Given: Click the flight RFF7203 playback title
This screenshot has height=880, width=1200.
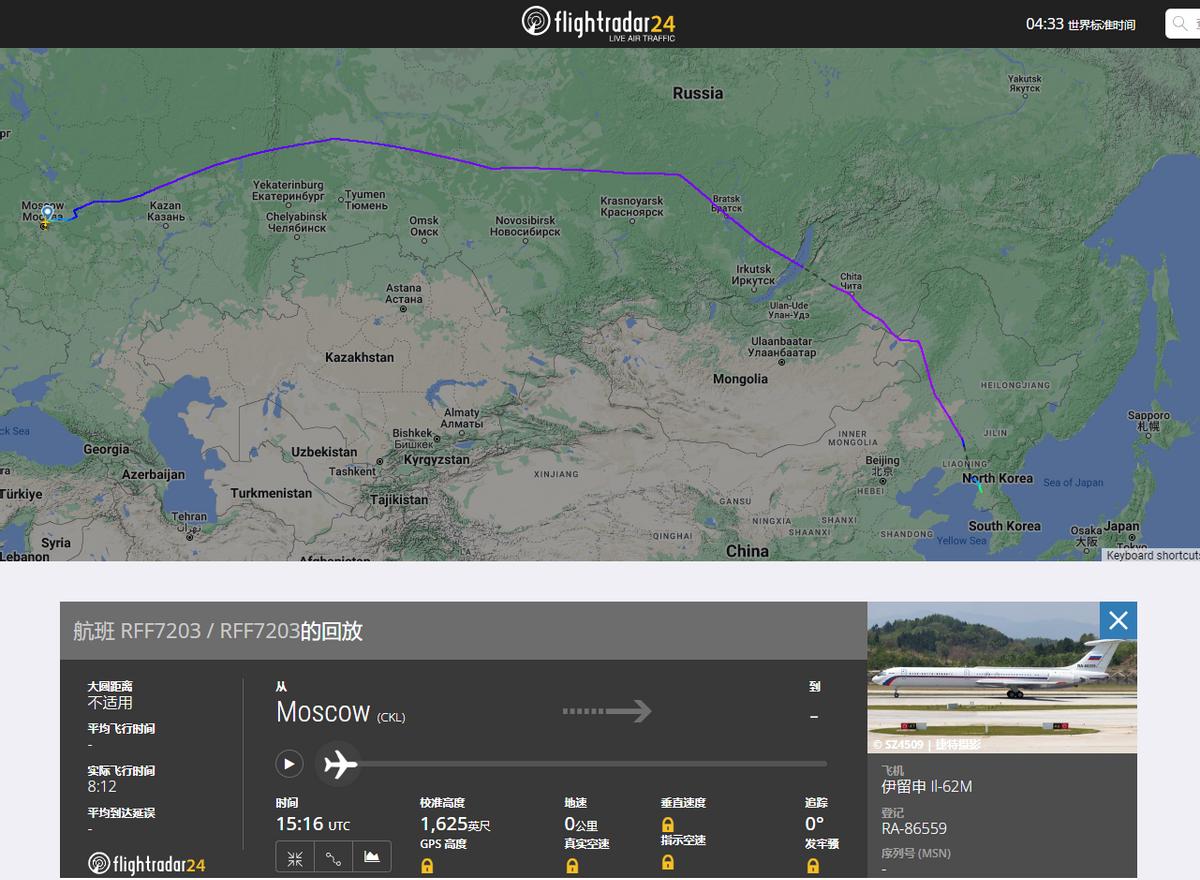Looking at the screenshot, I should 217,631.
